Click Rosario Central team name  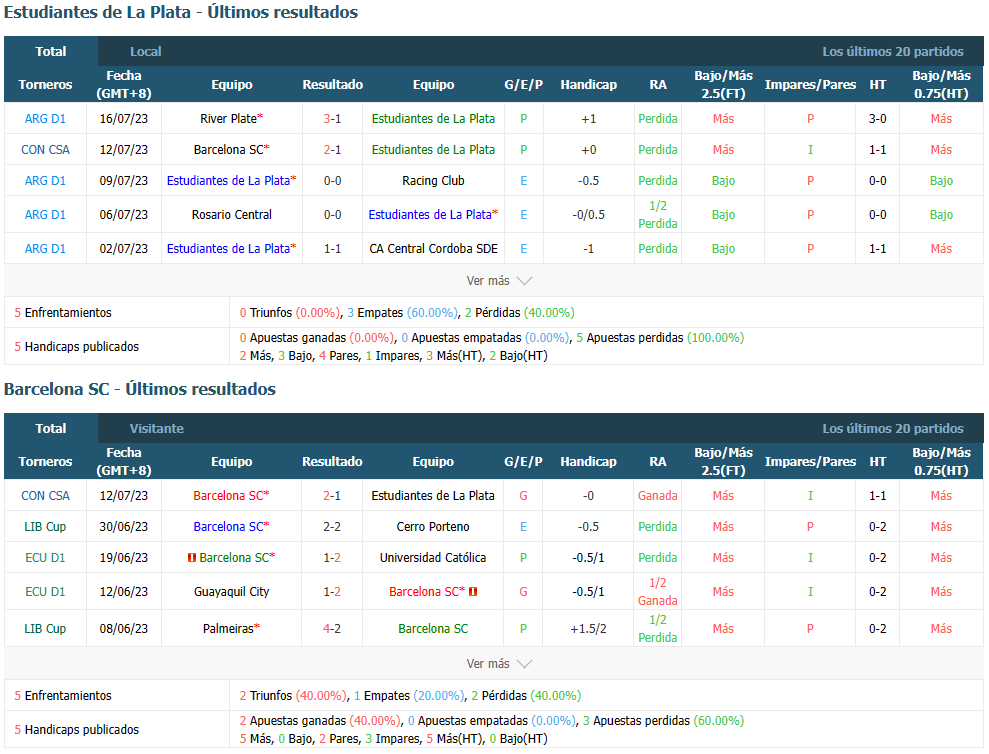pyautogui.click(x=231, y=215)
